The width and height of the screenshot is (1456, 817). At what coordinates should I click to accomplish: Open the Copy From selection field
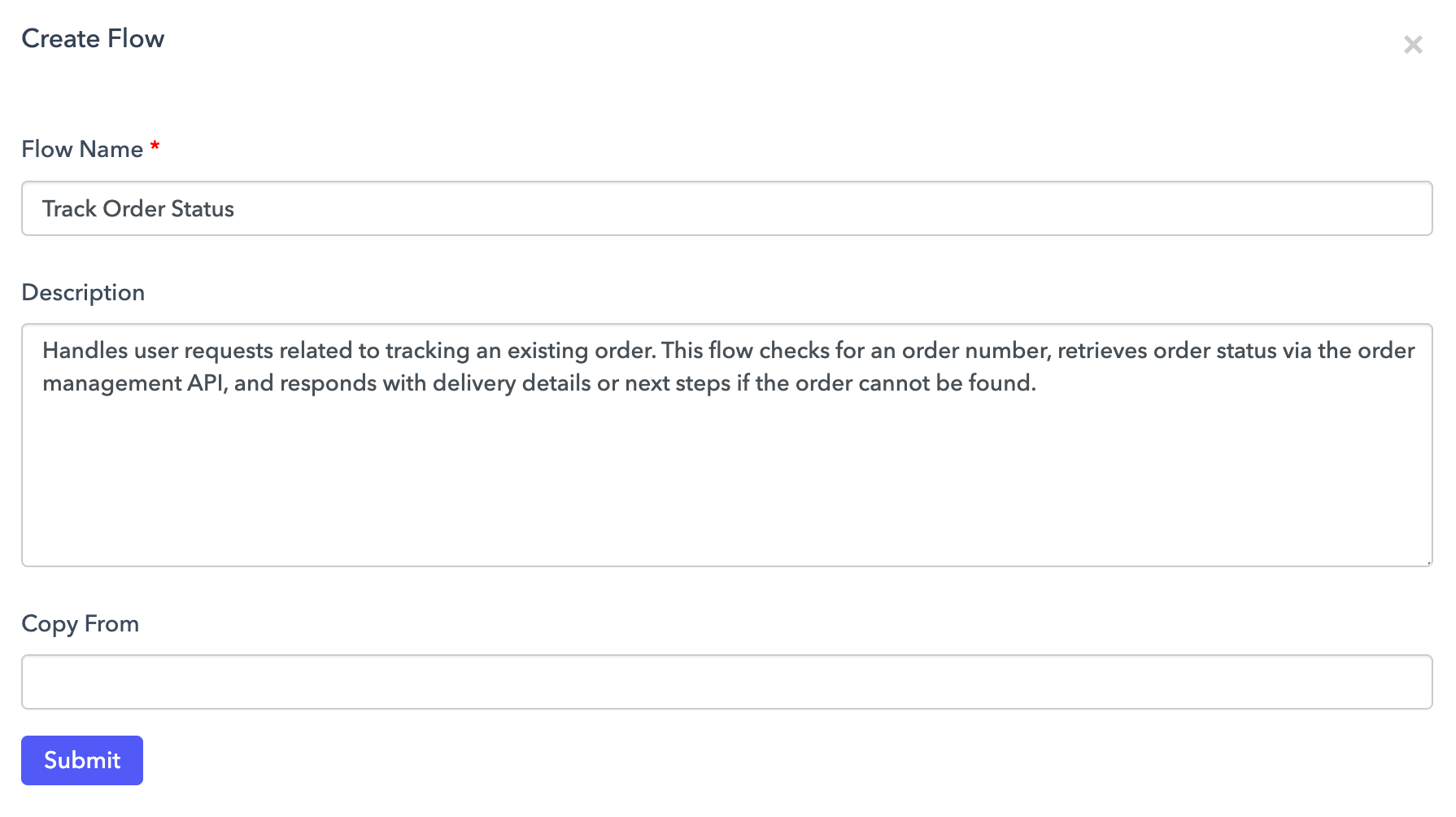tap(726, 682)
